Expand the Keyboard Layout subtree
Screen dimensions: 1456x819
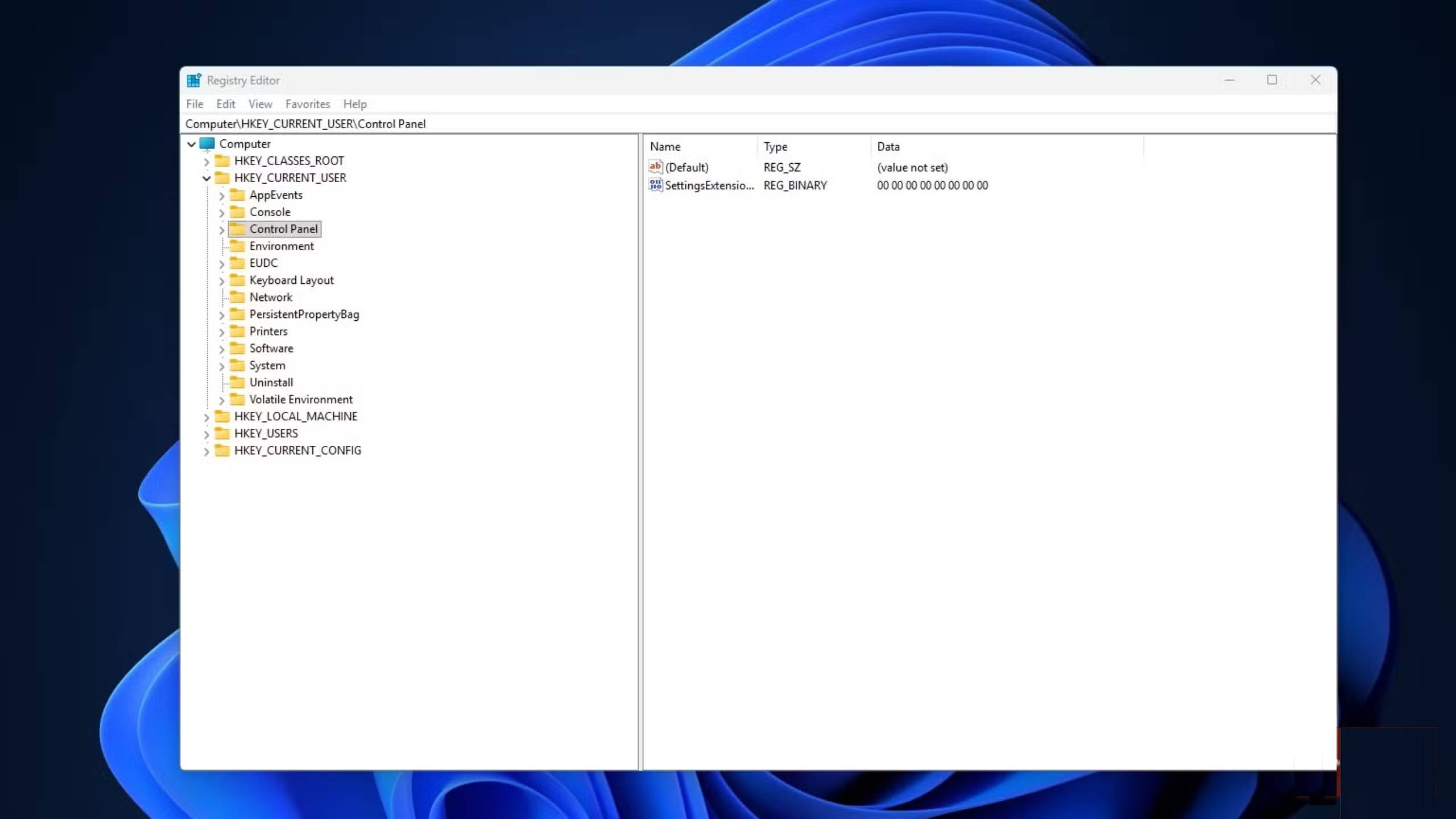[x=222, y=280]
